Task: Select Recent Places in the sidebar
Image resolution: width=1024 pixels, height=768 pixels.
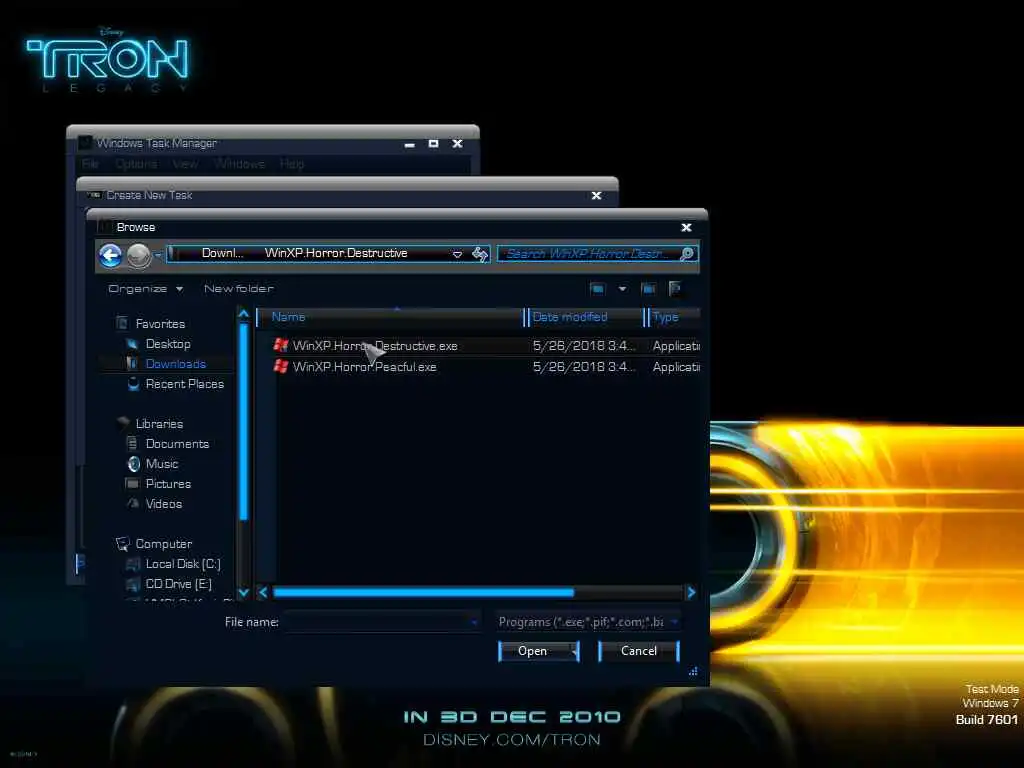Action: click(185, 384)
